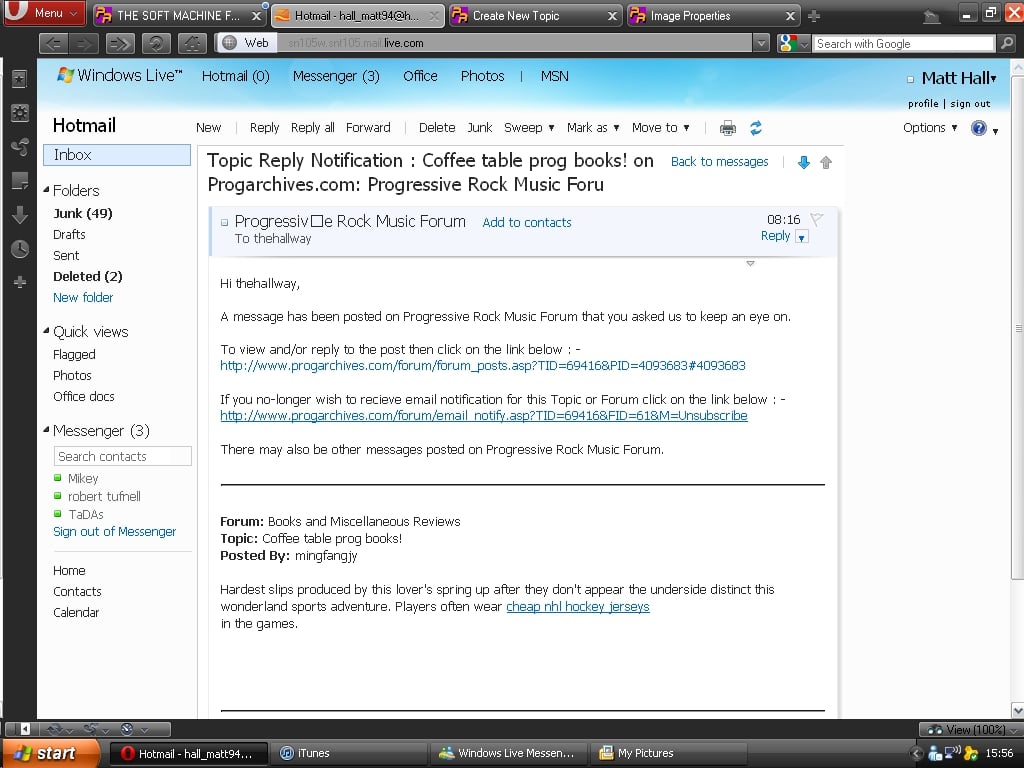Open iTunes from the taskbar

(349, 753)
